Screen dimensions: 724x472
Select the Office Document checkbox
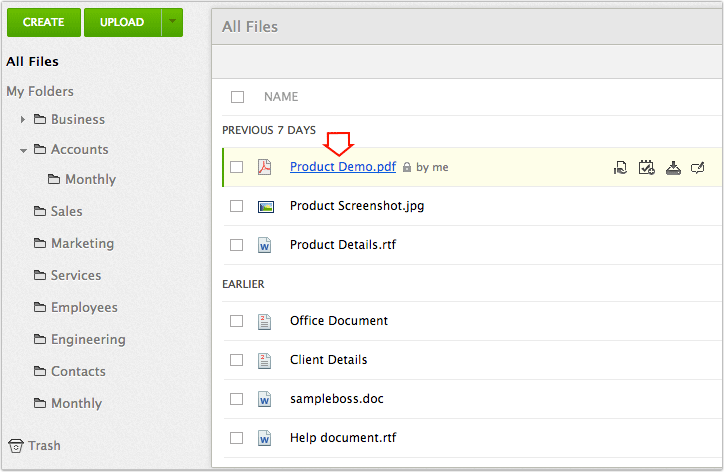237,321
